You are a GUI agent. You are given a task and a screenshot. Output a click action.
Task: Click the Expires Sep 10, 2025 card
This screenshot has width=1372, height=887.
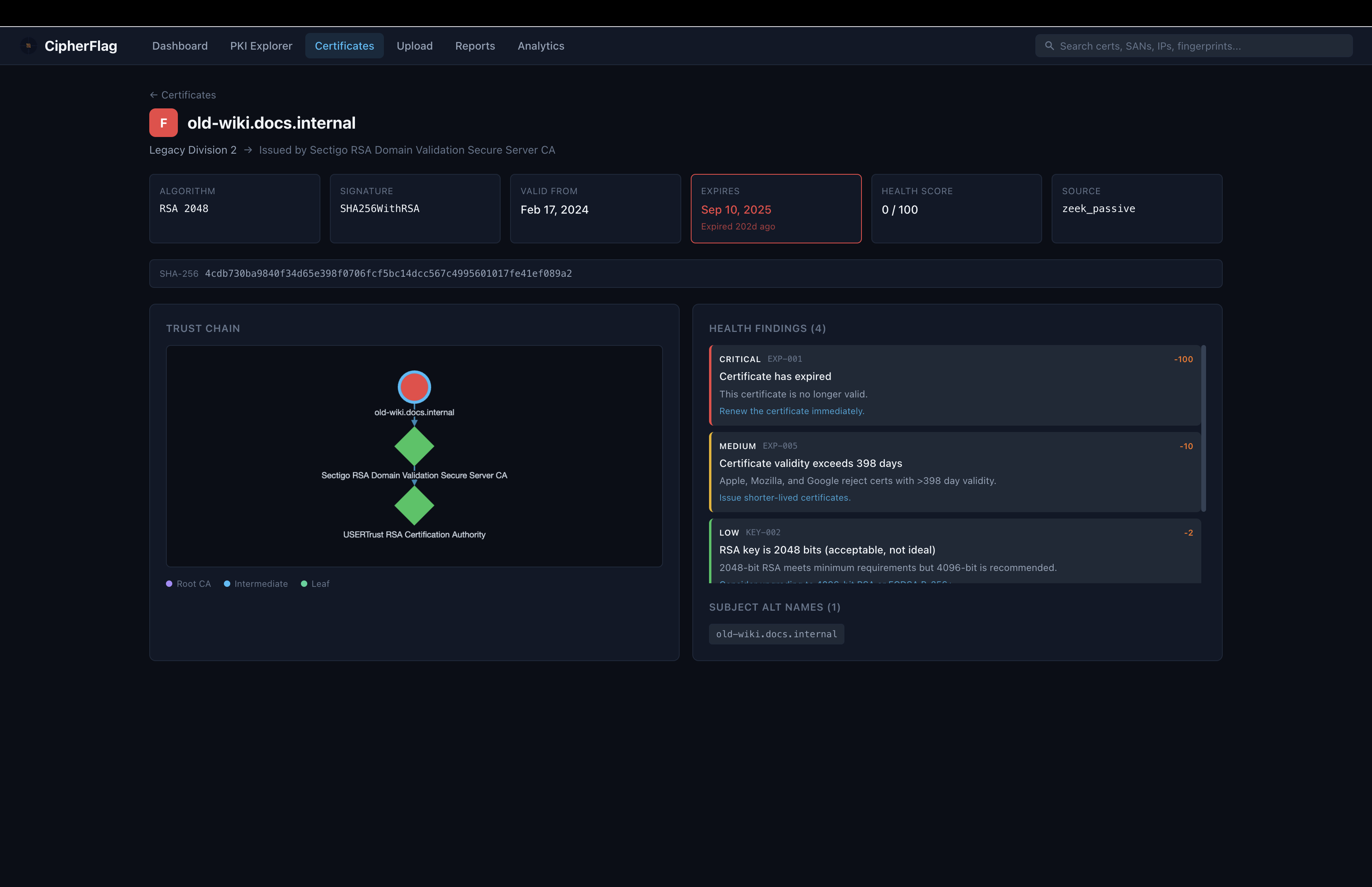click(x=776, y=208)
